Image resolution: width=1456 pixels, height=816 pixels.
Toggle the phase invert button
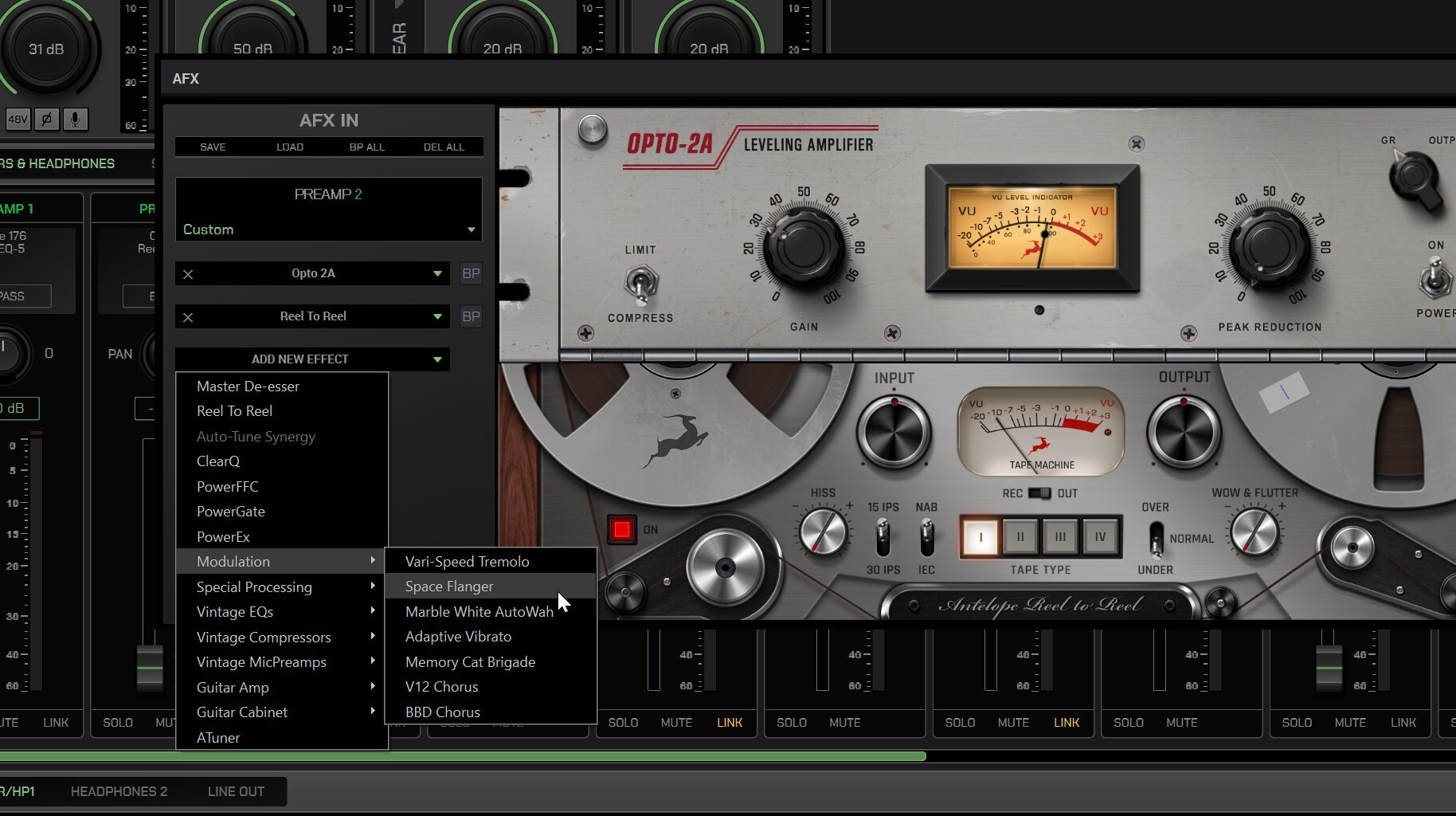tap(46, 120)
